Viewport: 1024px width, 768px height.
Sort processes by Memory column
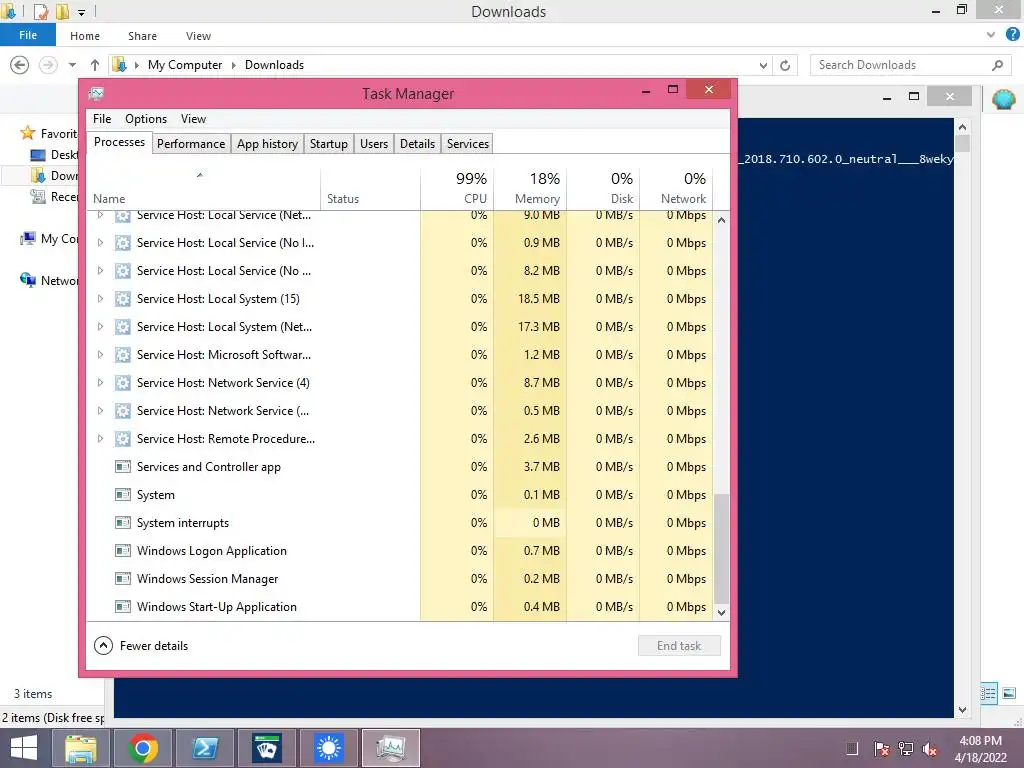point(530,187)
